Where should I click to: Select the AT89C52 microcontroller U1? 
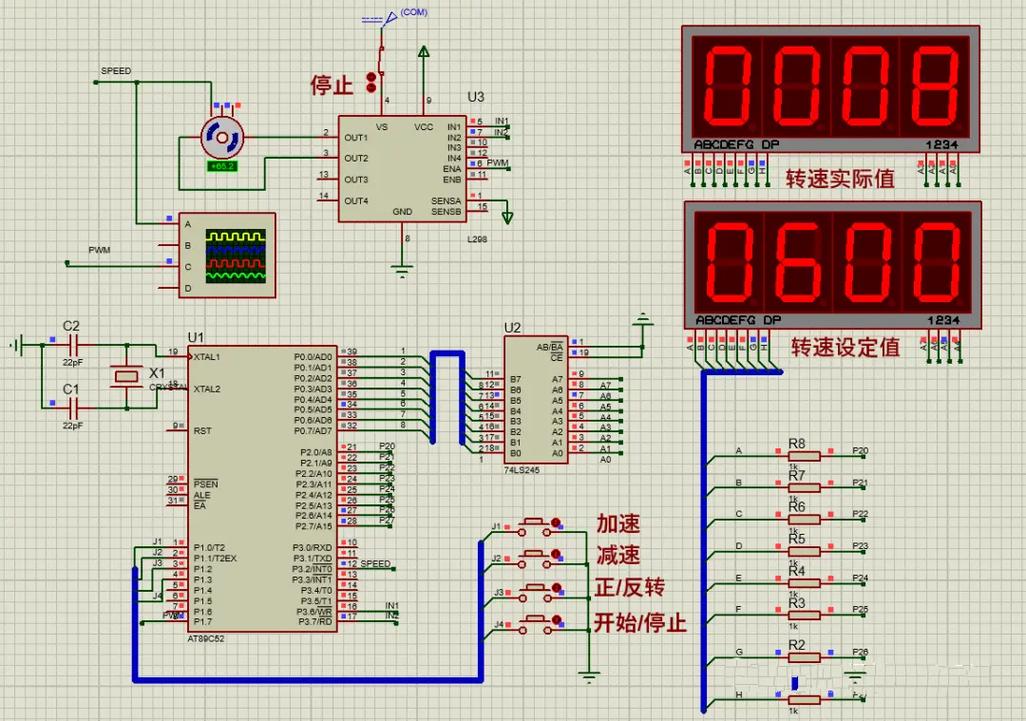coord(262,489)
